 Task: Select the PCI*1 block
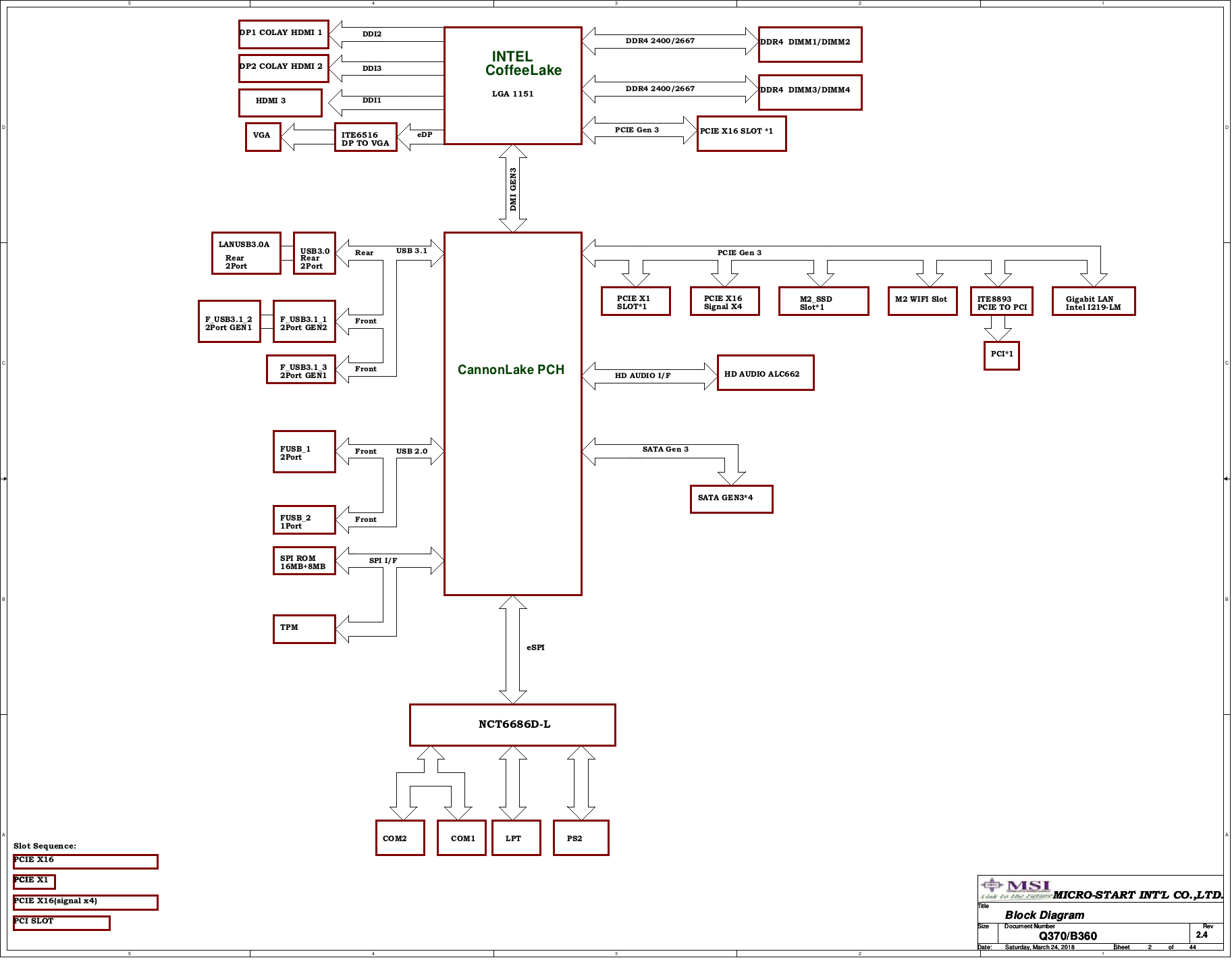point(1002,356)
